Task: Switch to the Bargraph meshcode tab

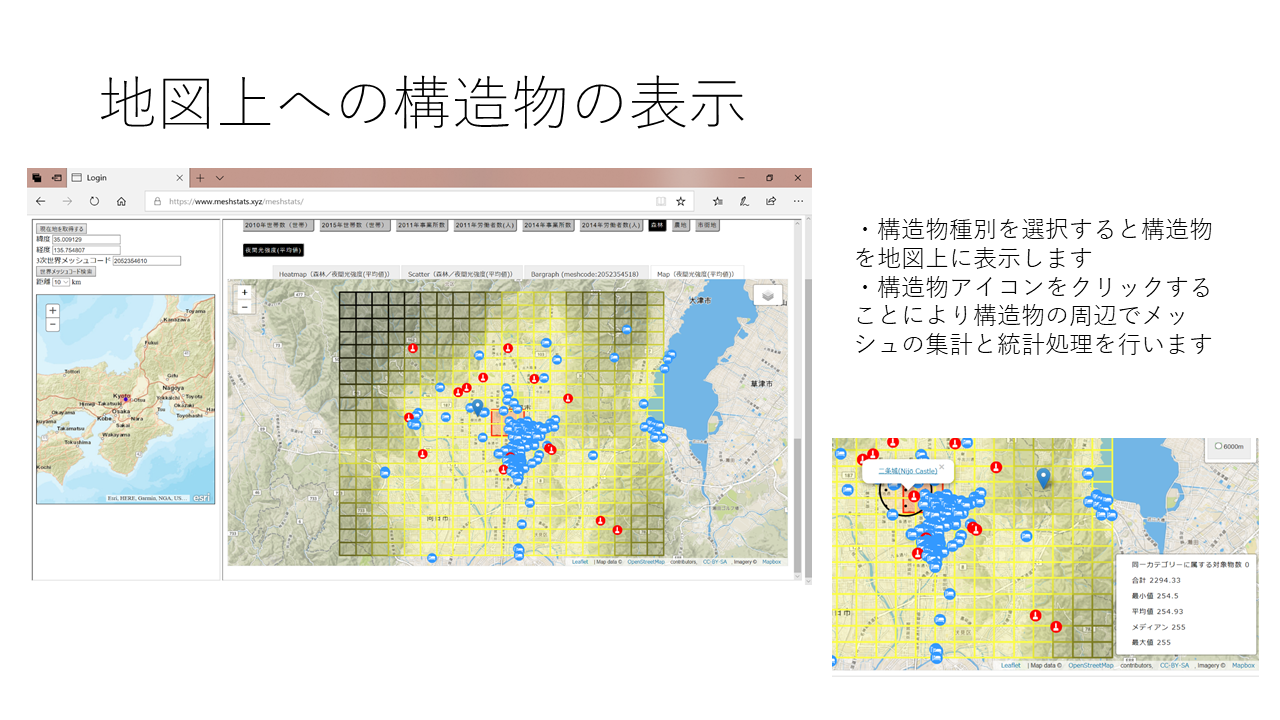Action: pyautogui.click(x=586, y=273)
